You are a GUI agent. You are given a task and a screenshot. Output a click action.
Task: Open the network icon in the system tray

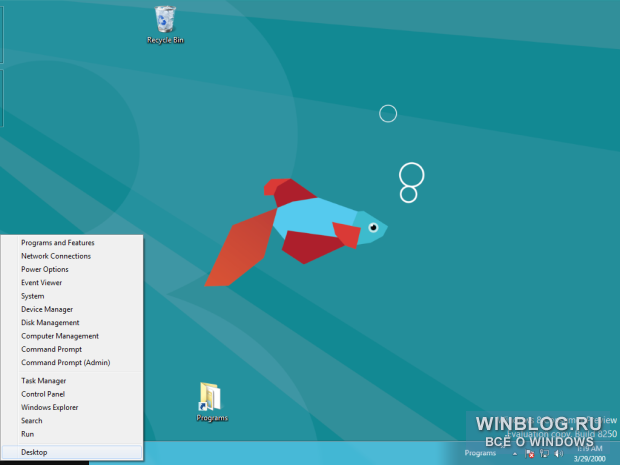[544, 454]
